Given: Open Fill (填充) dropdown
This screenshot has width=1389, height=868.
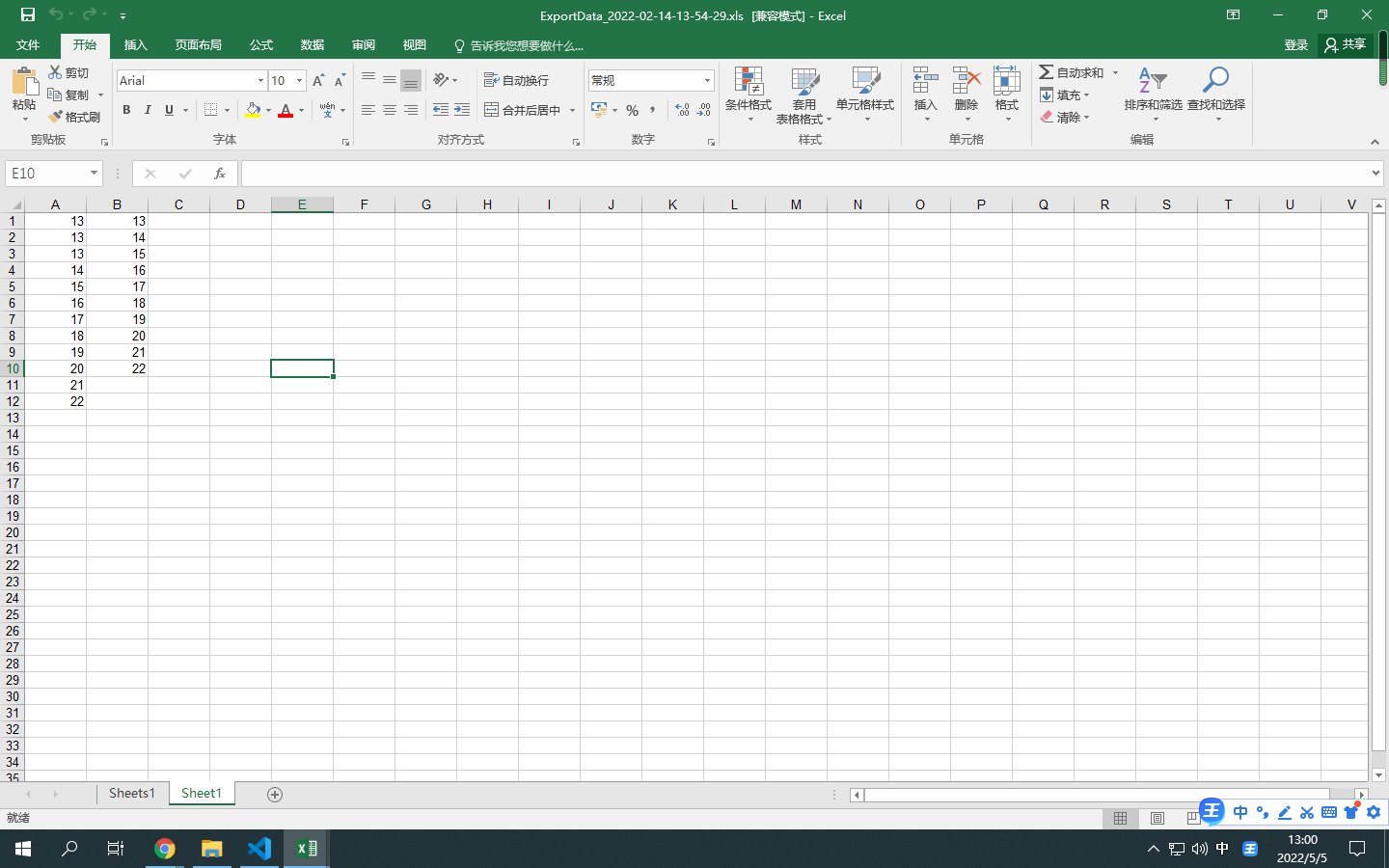Looking at the screenshot, I should pos(1065,95).
